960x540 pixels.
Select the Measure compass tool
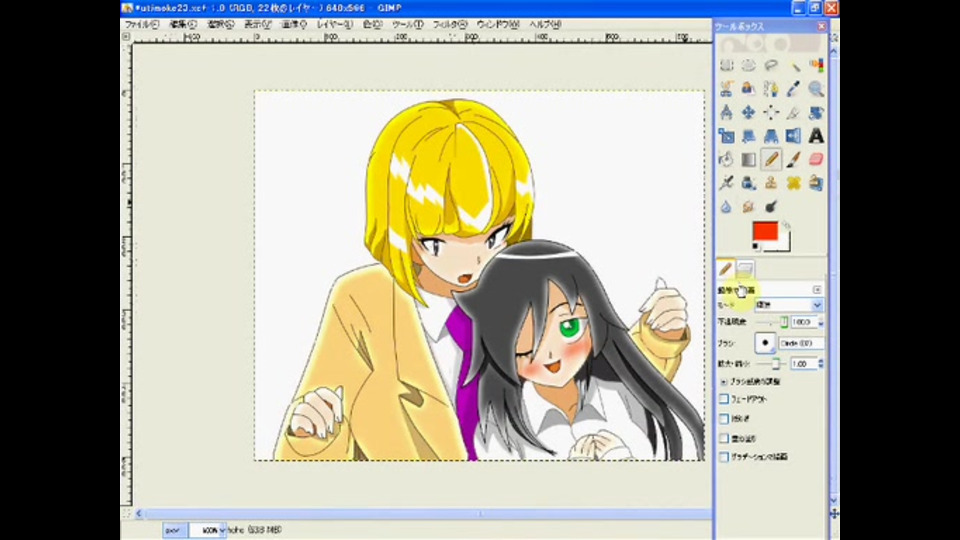click(726, 112)
